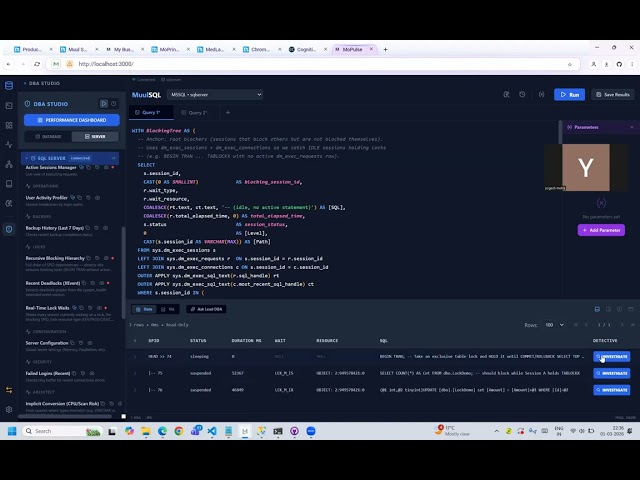The image size is (640, 480).
Task: Open the notebook icon in left rail
Action: click(x=9, y=184)
